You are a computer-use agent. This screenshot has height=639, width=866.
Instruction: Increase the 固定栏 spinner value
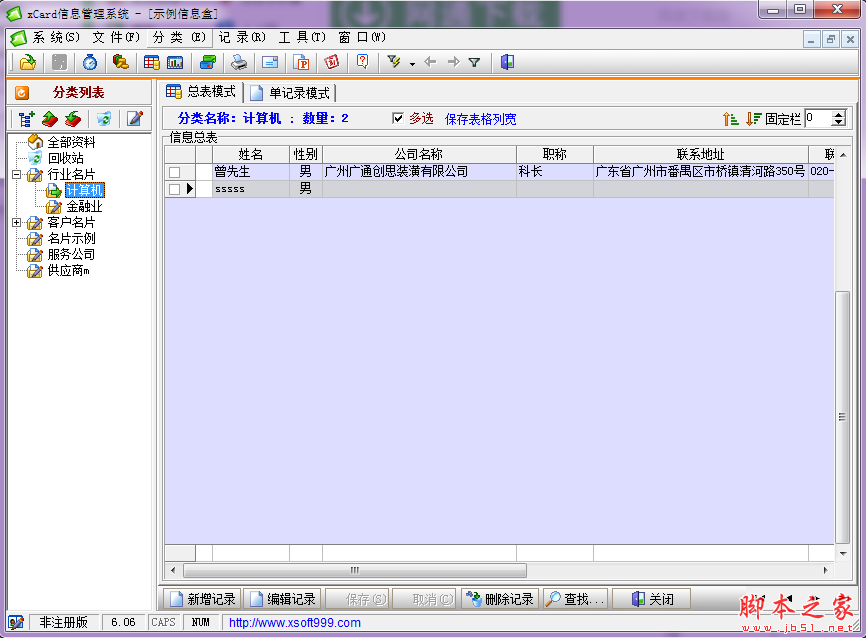pos(839,114)
